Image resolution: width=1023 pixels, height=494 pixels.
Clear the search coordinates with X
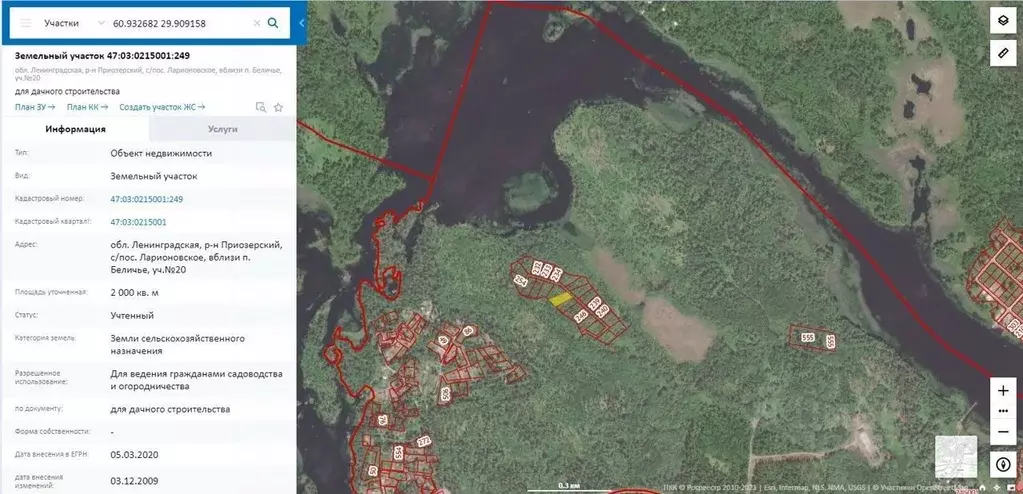tap(256, 22)
